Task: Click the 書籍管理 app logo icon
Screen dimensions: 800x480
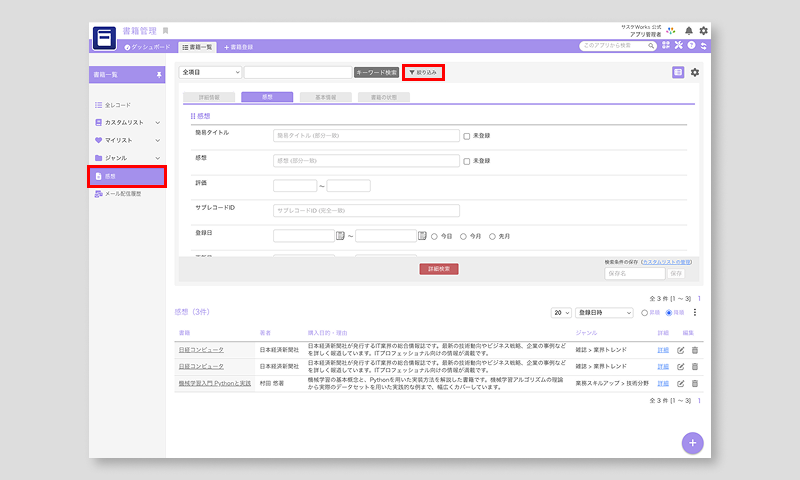Action: (105, 38)
